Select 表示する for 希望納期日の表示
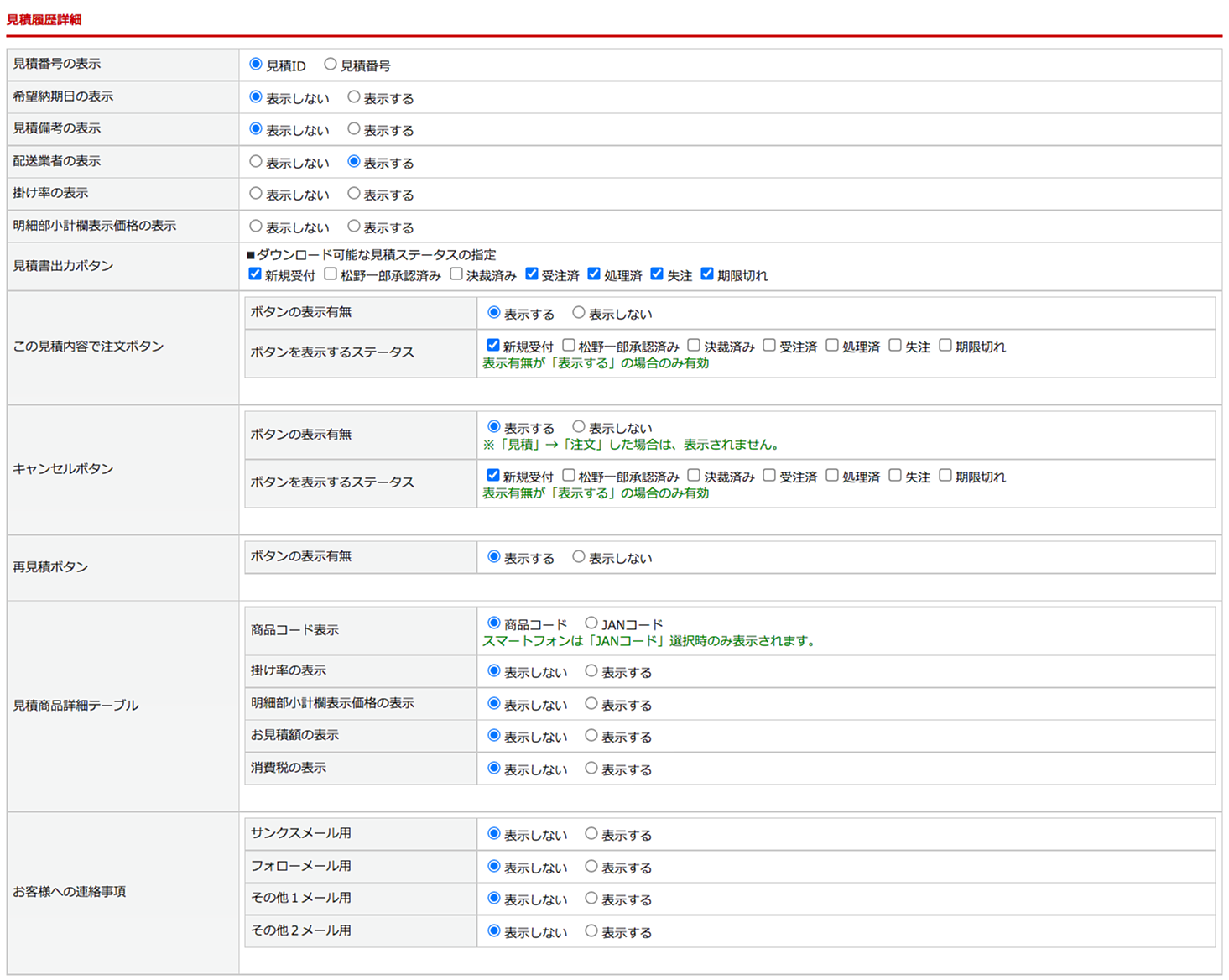 pos(354,97)
